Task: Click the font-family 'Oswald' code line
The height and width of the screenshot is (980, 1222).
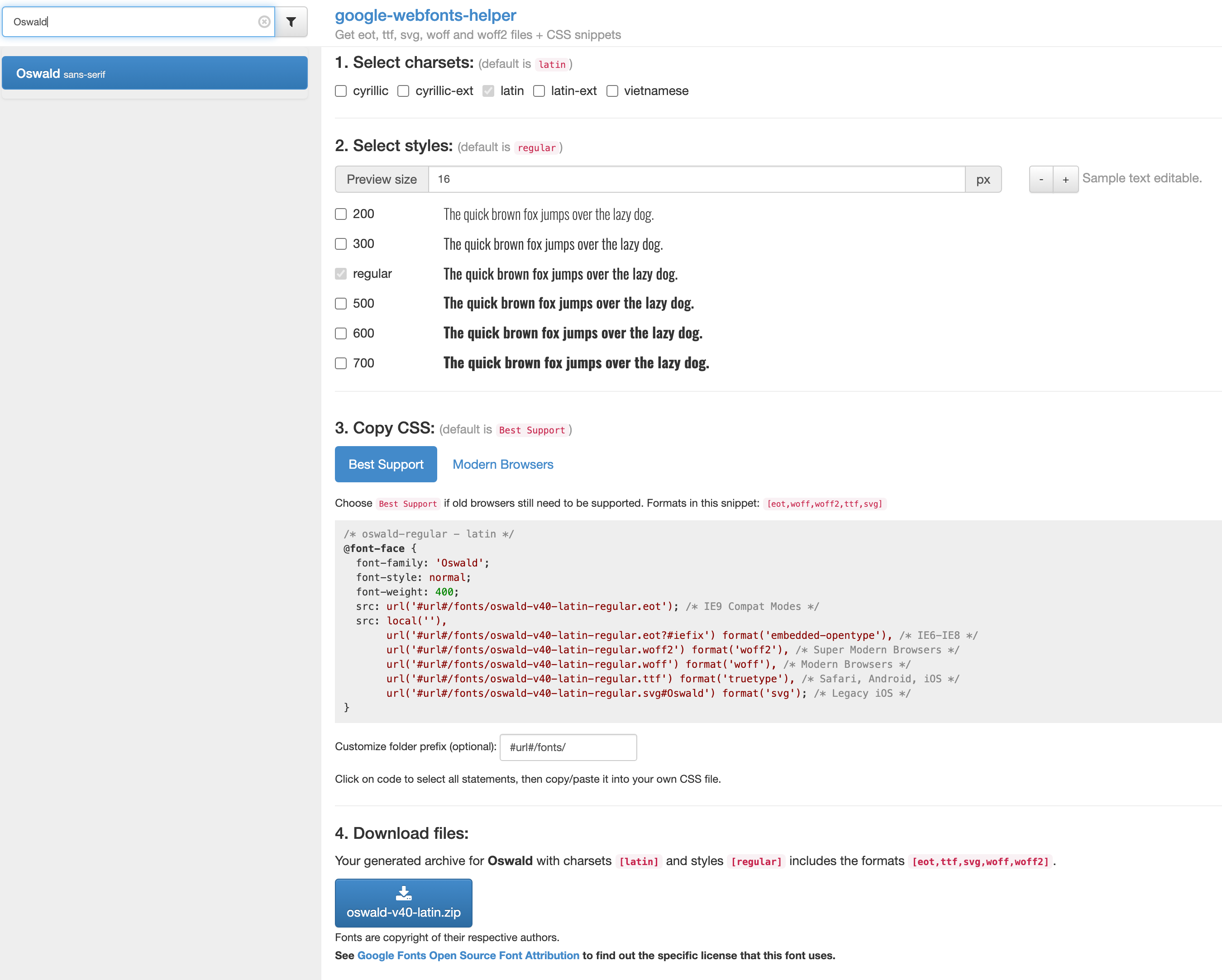Action: [x=422, y=563]
